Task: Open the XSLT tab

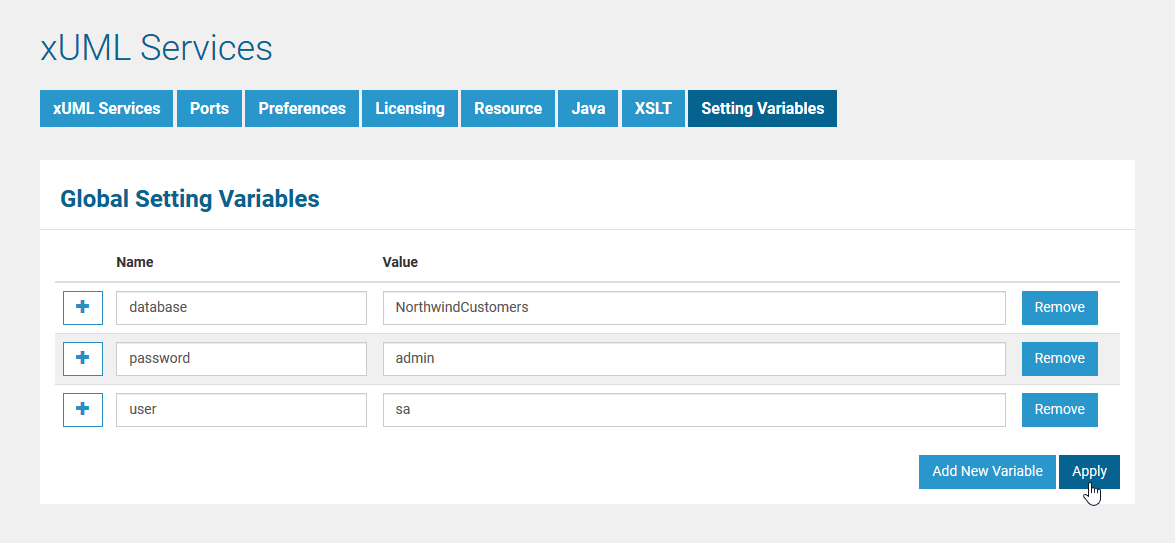Action: pyautogui.click(x=653, y=109)
